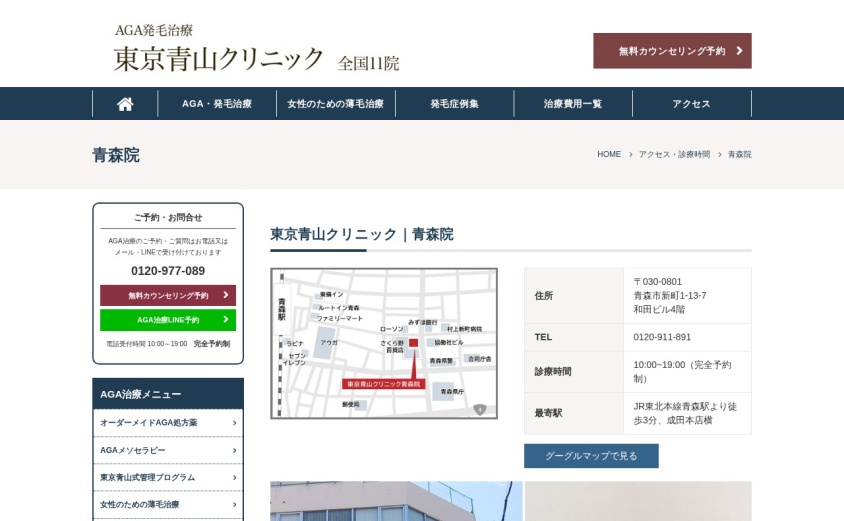The width and height of the screenshot is (844, 521).
Task: Click the 完全予約制 text in sidebar
Action: pyautogui.click(x=212, y=344)
